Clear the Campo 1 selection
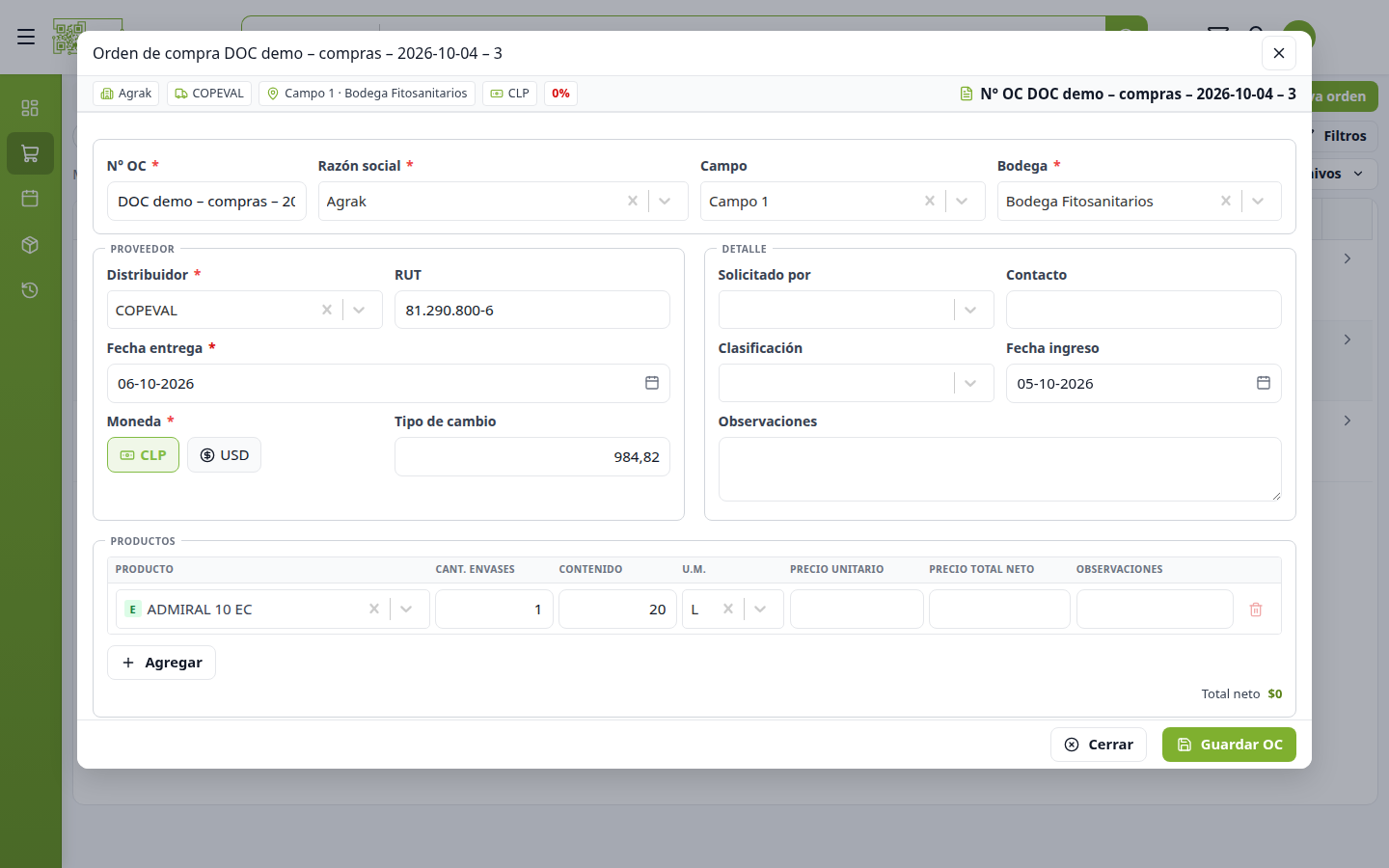The width and height of the screenshot is (1389, 868). 930,202
